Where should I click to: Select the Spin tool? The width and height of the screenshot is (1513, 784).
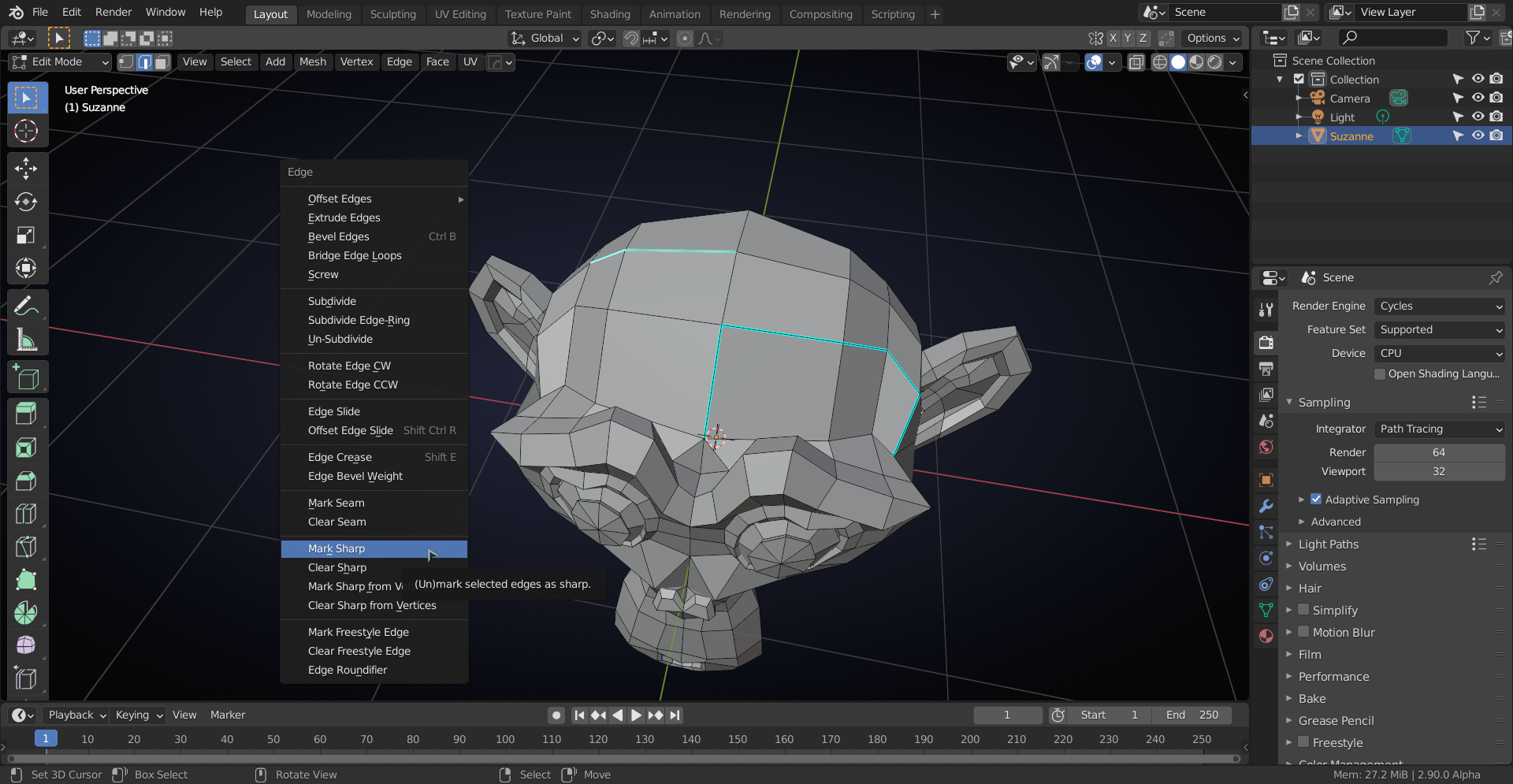(26, 613)
